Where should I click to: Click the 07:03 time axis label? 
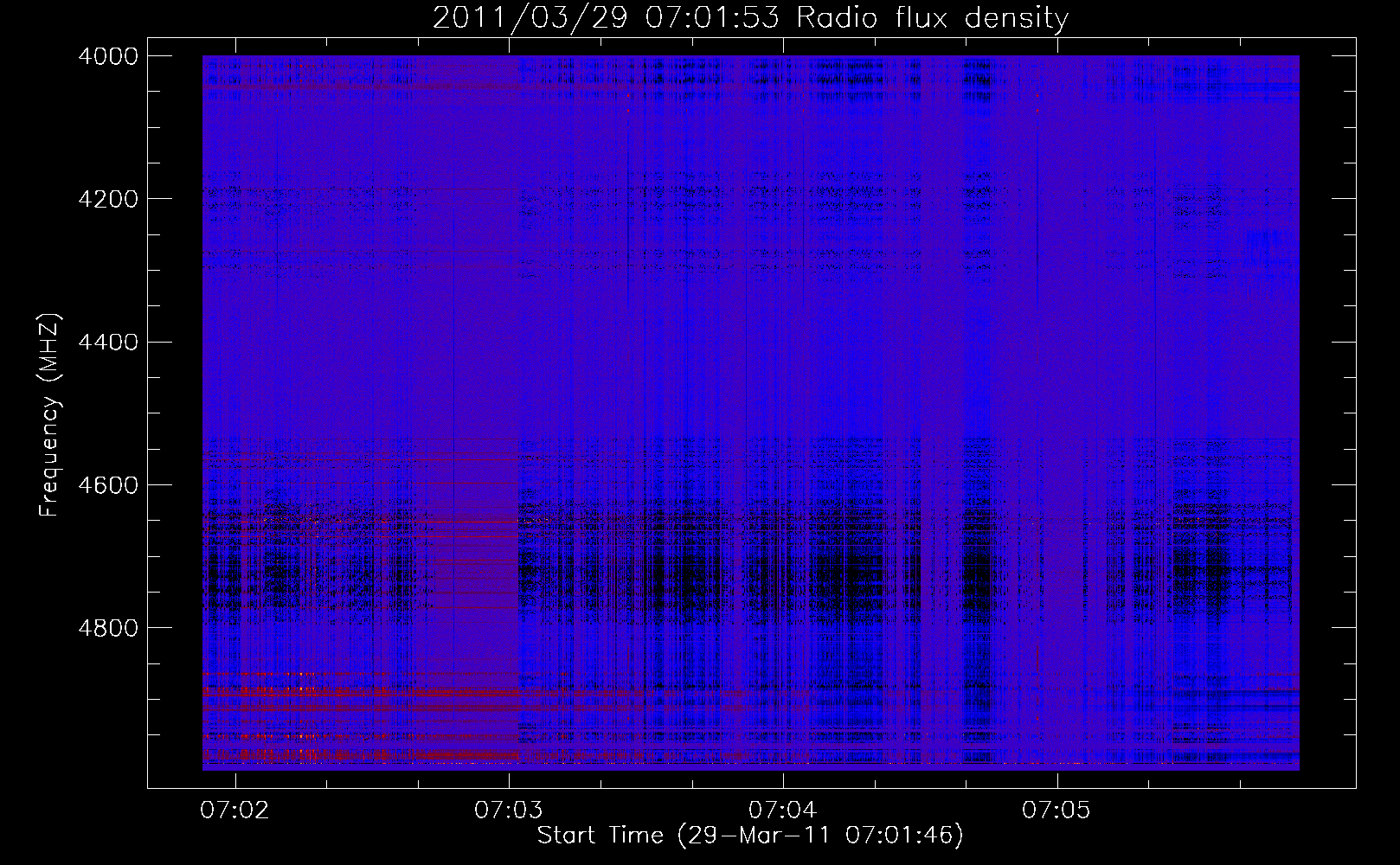(509, 810)
